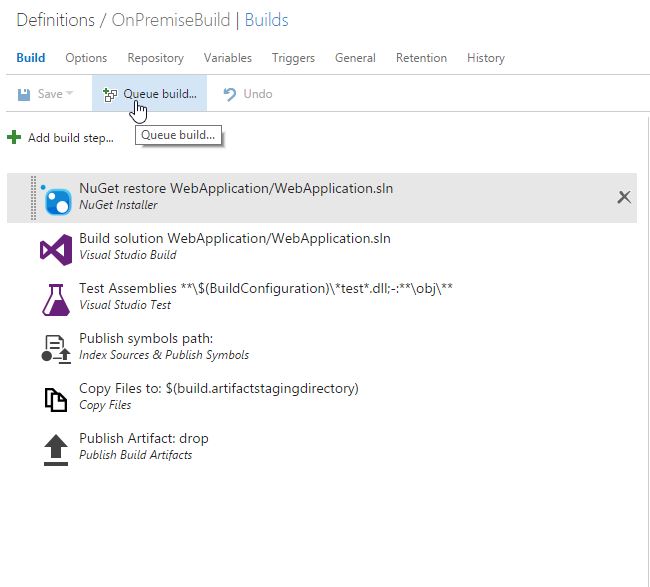This screenshot has height=587, width=650.
Task: Select 'NuGet restore WebApplication/WebApplication.sln' text
Action: tap(236, 188)
